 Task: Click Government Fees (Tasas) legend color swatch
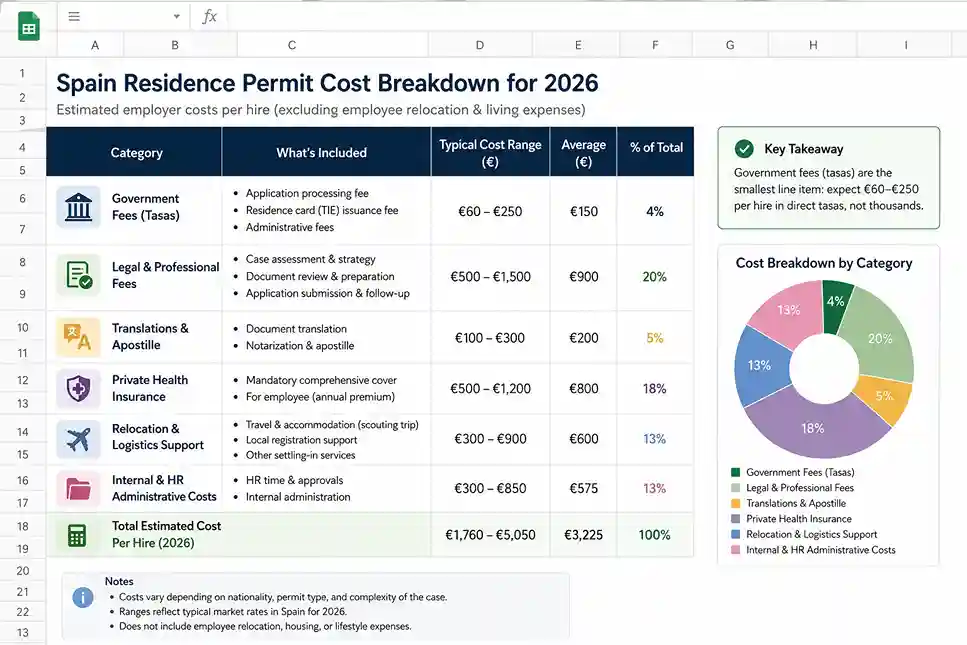click(x=736, y=472)
